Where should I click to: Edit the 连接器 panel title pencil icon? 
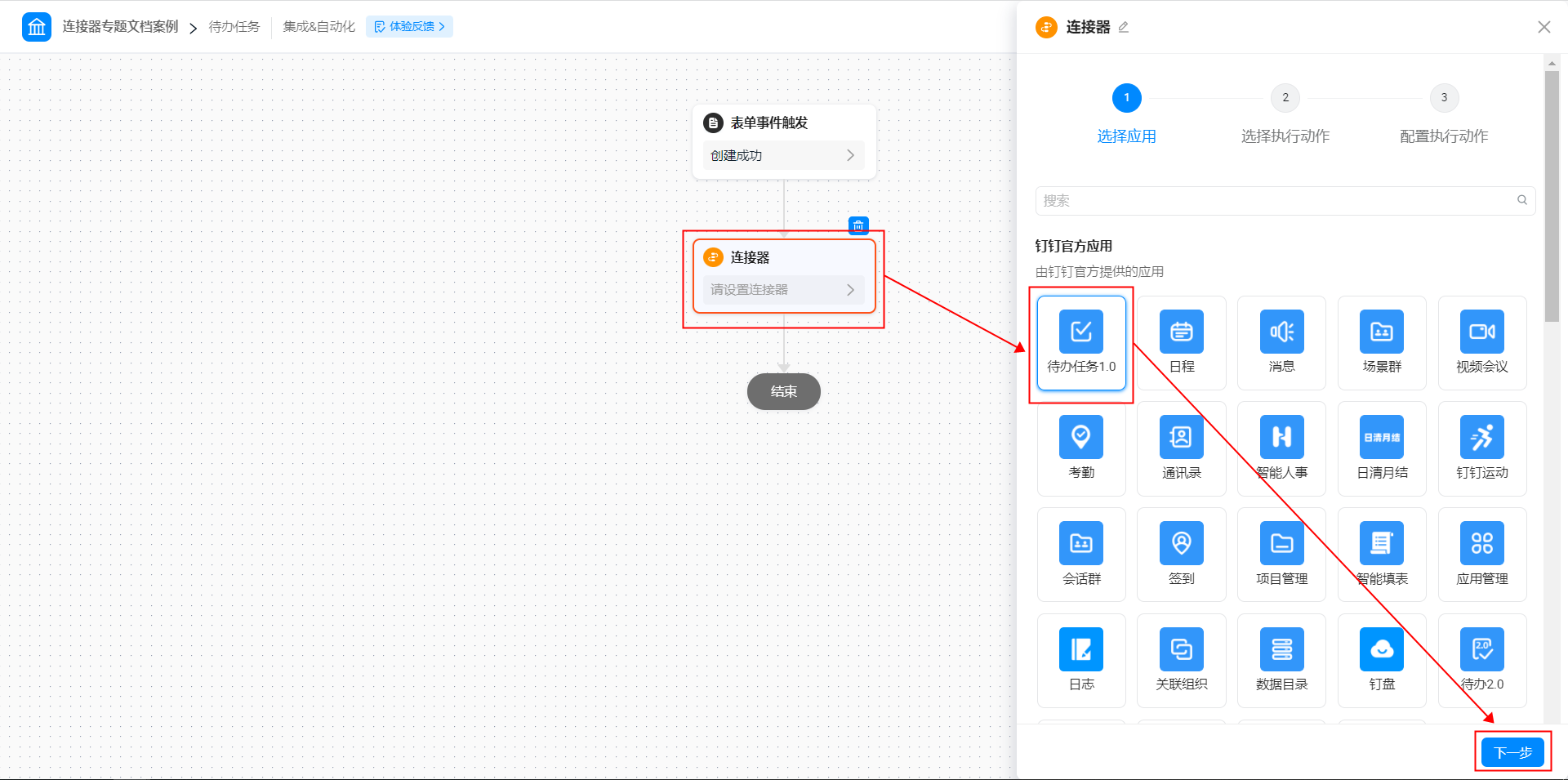1124,27
